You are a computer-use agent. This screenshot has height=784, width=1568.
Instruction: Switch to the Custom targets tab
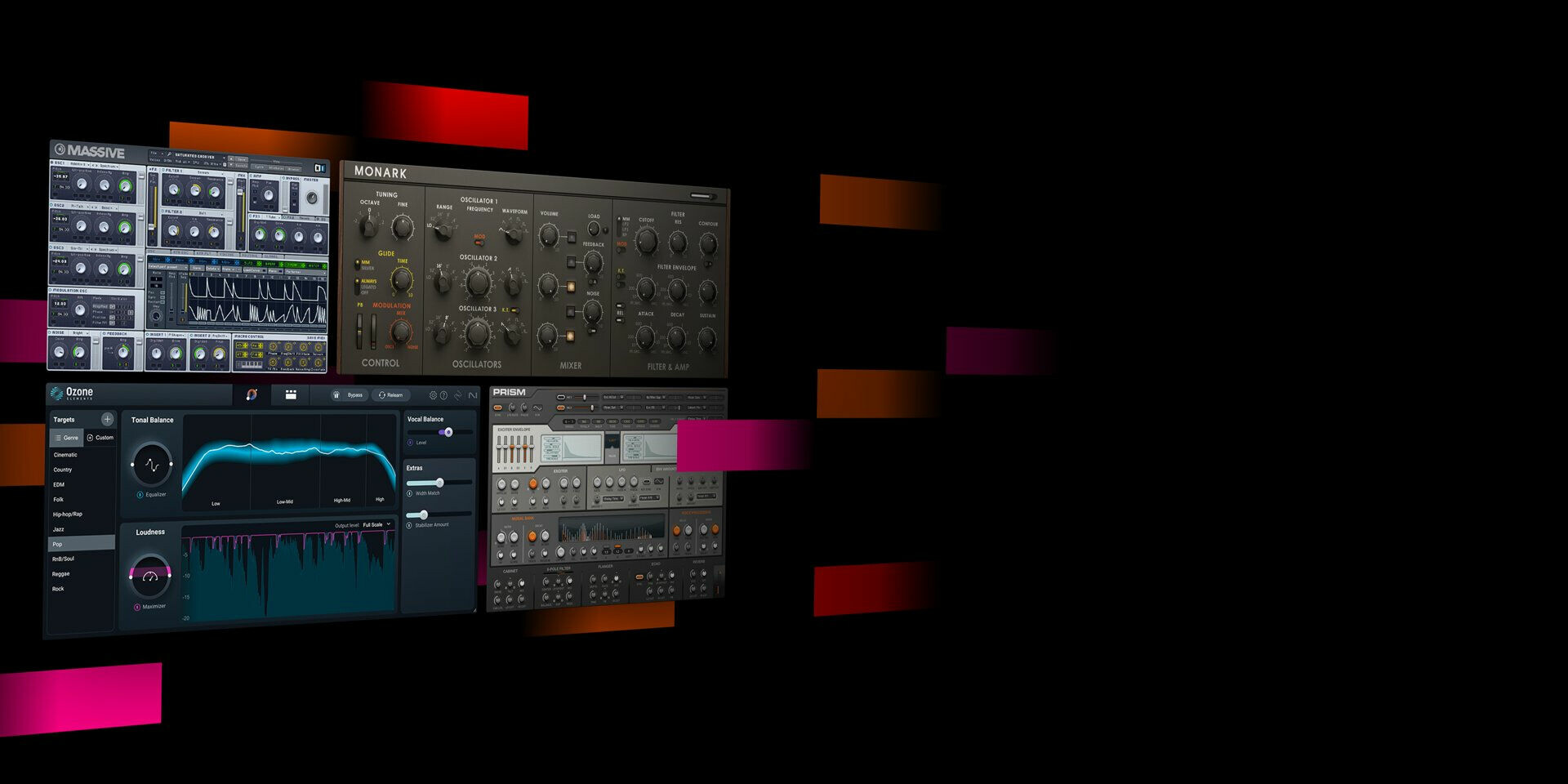100,438
